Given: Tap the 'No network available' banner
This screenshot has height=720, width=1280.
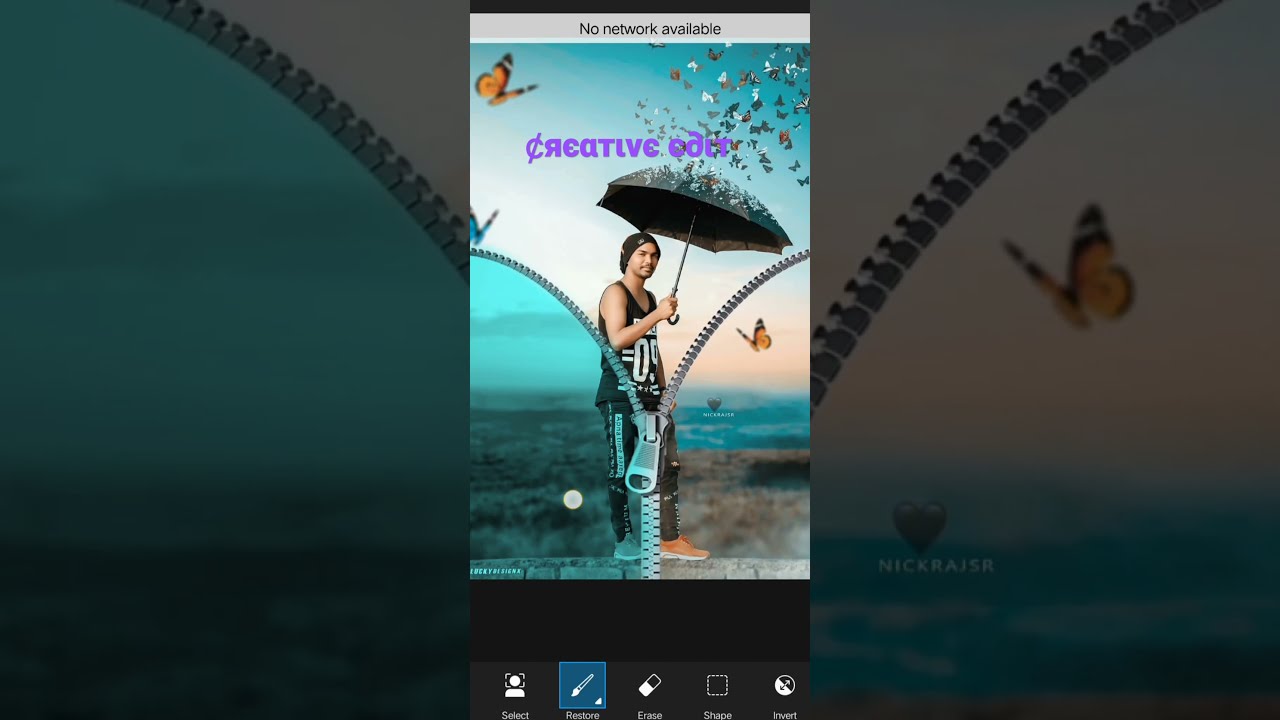Looking at the screenshot, I should coord(640,28).
